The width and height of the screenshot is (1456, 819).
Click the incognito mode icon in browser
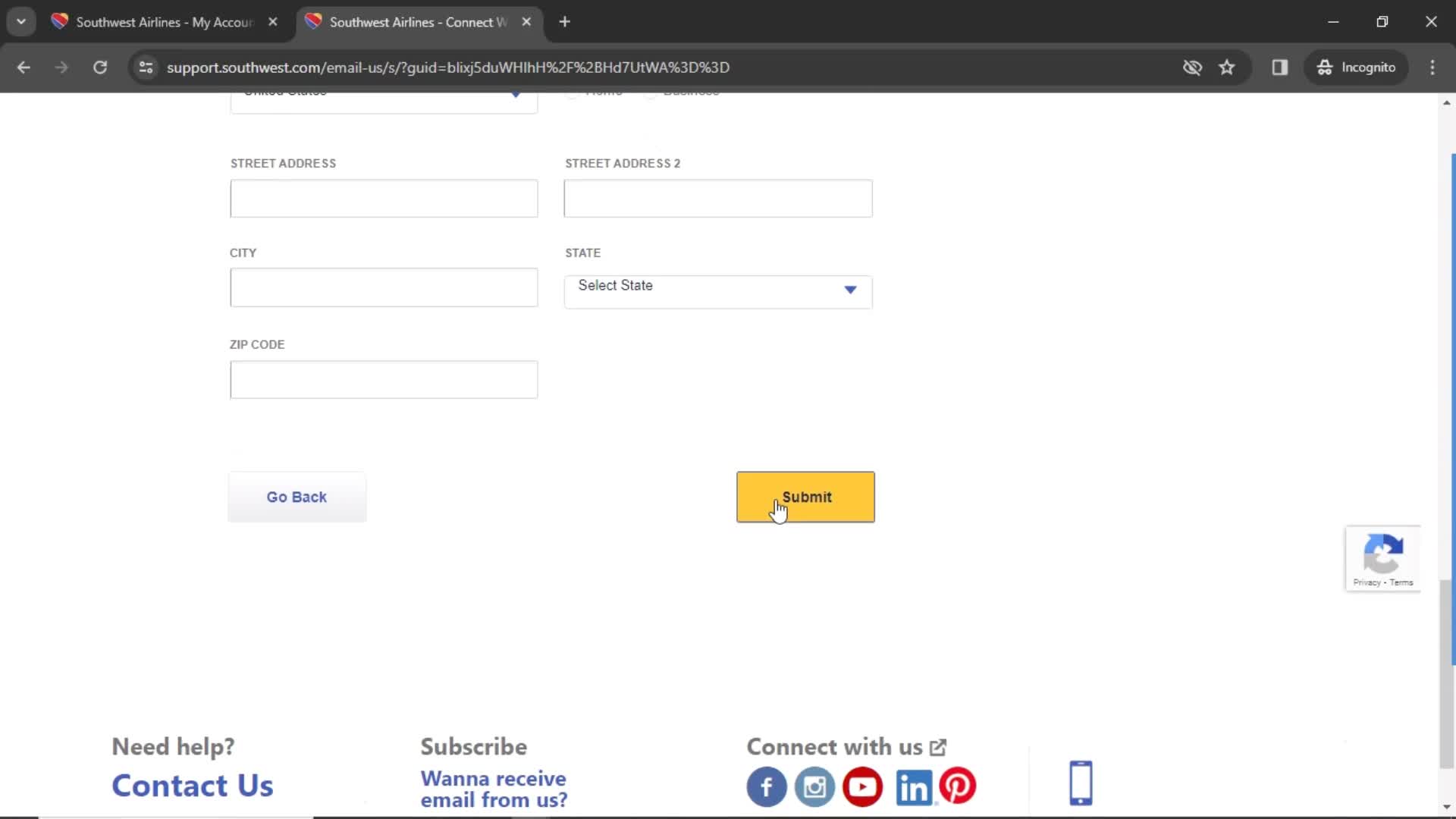(1324, 67)
